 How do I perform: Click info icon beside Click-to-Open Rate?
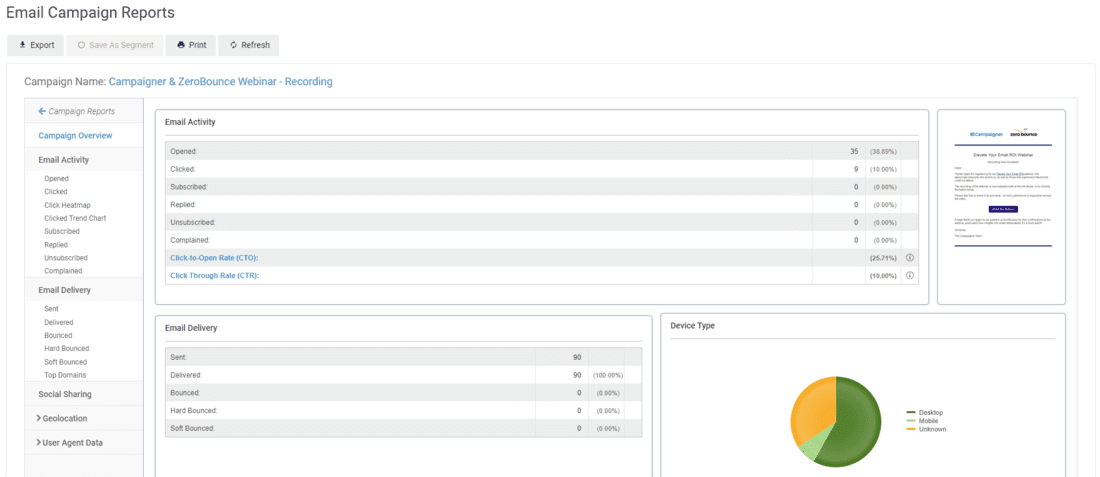(909, 258)
